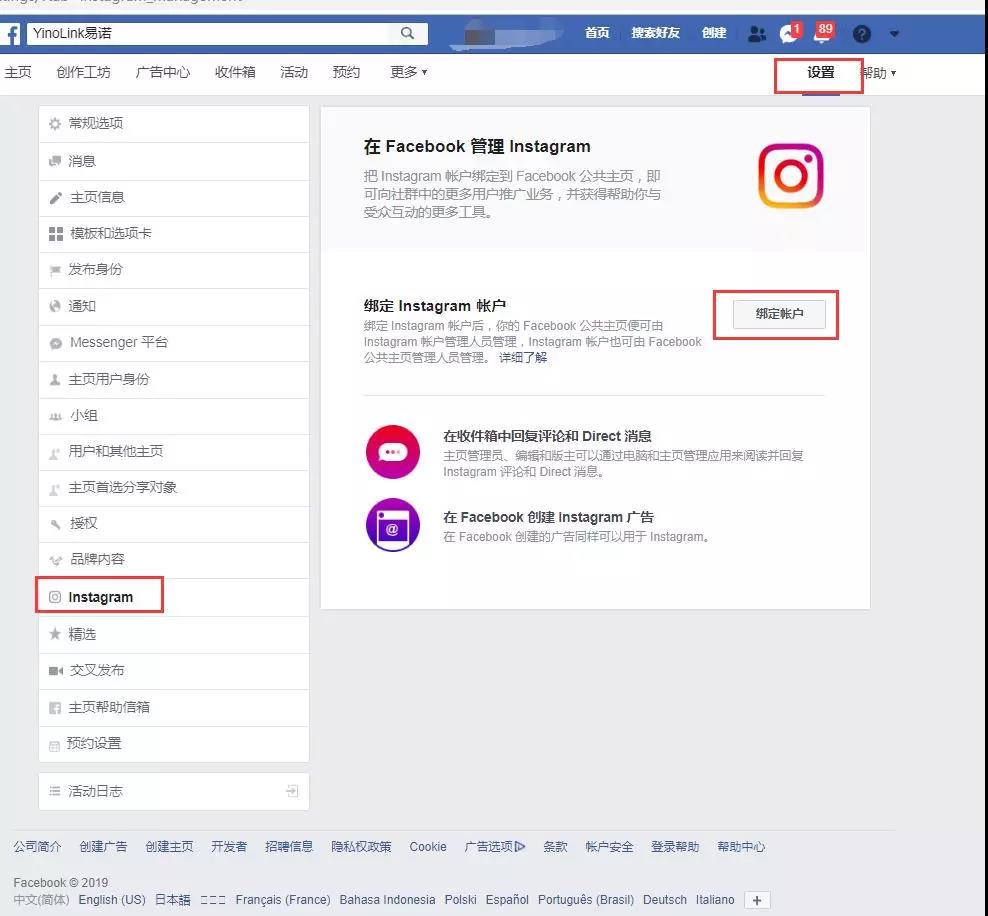988x916 pixels.
Task: Click the 活动日志 export arrow icon
Action: 292,791
